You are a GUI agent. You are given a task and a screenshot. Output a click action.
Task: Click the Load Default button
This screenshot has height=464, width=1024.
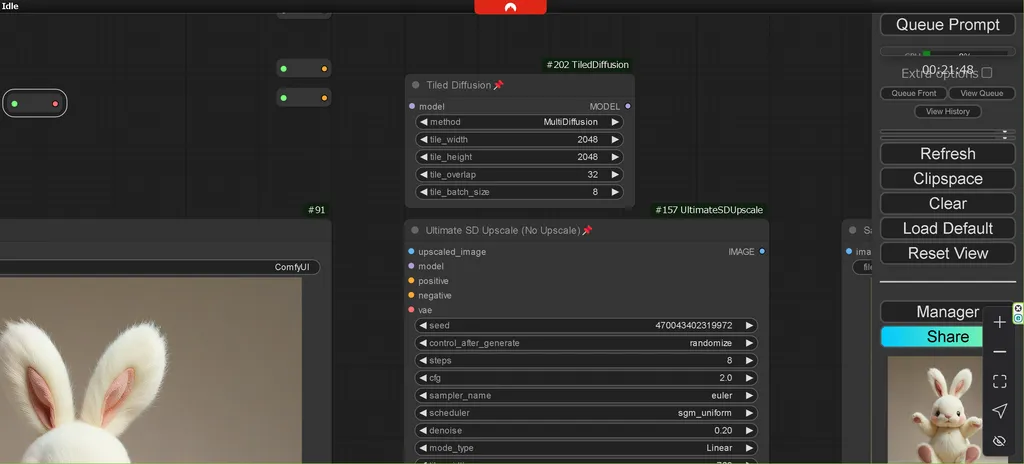click(948, 228)
